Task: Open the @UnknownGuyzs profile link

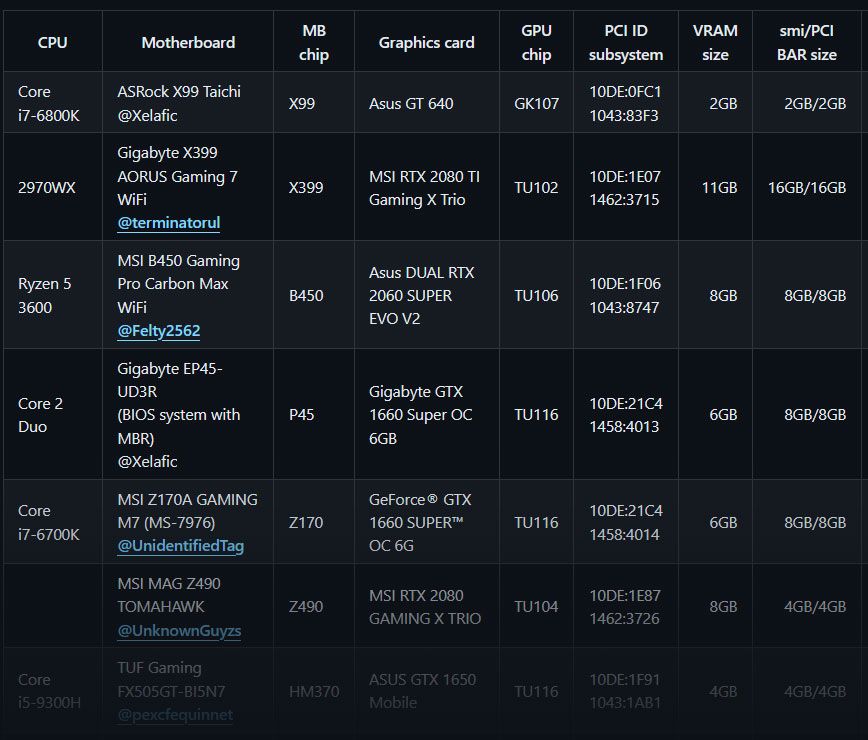Action: pyautogui.click(x=179, y=630)
